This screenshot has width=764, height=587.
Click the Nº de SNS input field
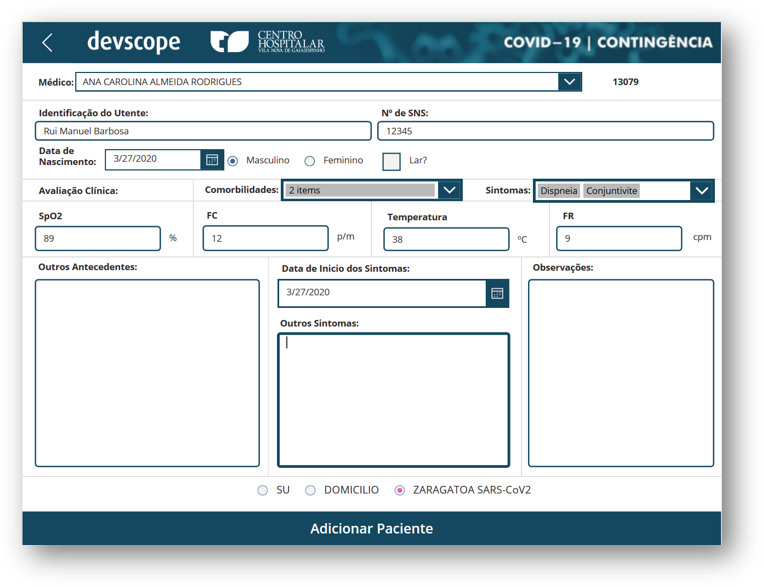(546, 131)
